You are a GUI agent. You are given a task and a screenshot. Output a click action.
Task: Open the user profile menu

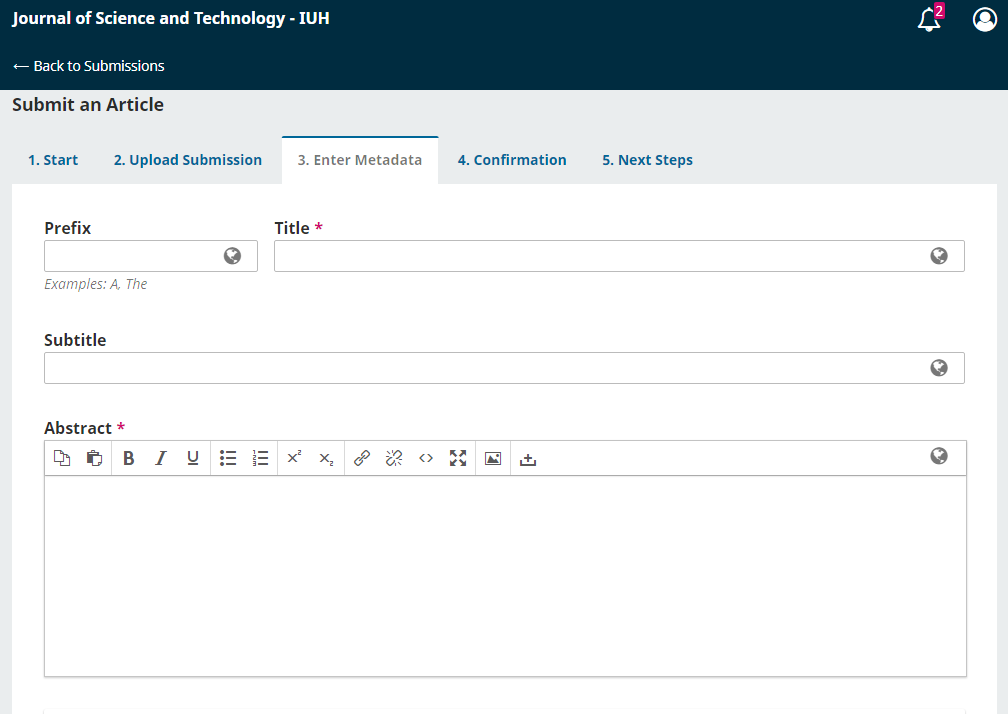984,19
